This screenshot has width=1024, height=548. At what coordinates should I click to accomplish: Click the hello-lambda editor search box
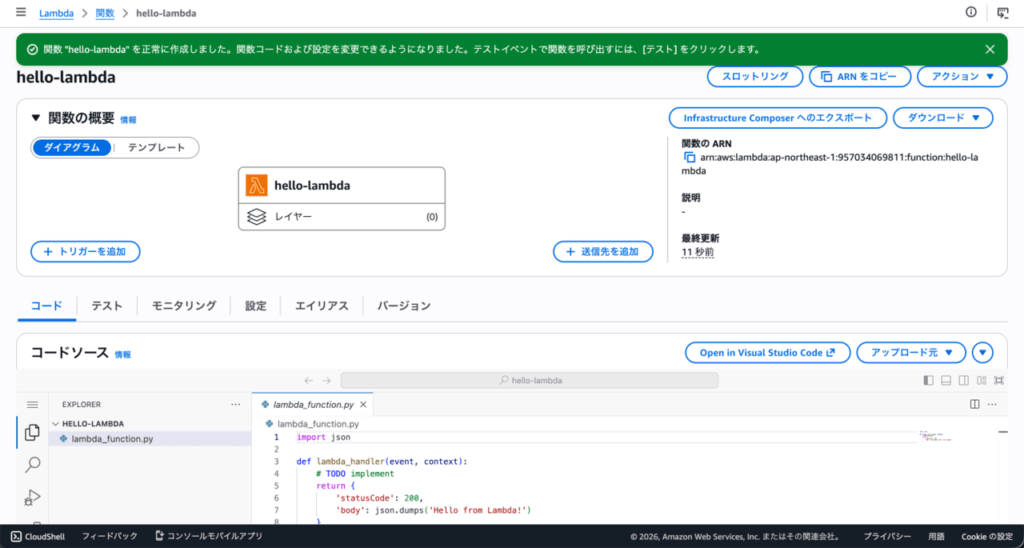[530, 380]
